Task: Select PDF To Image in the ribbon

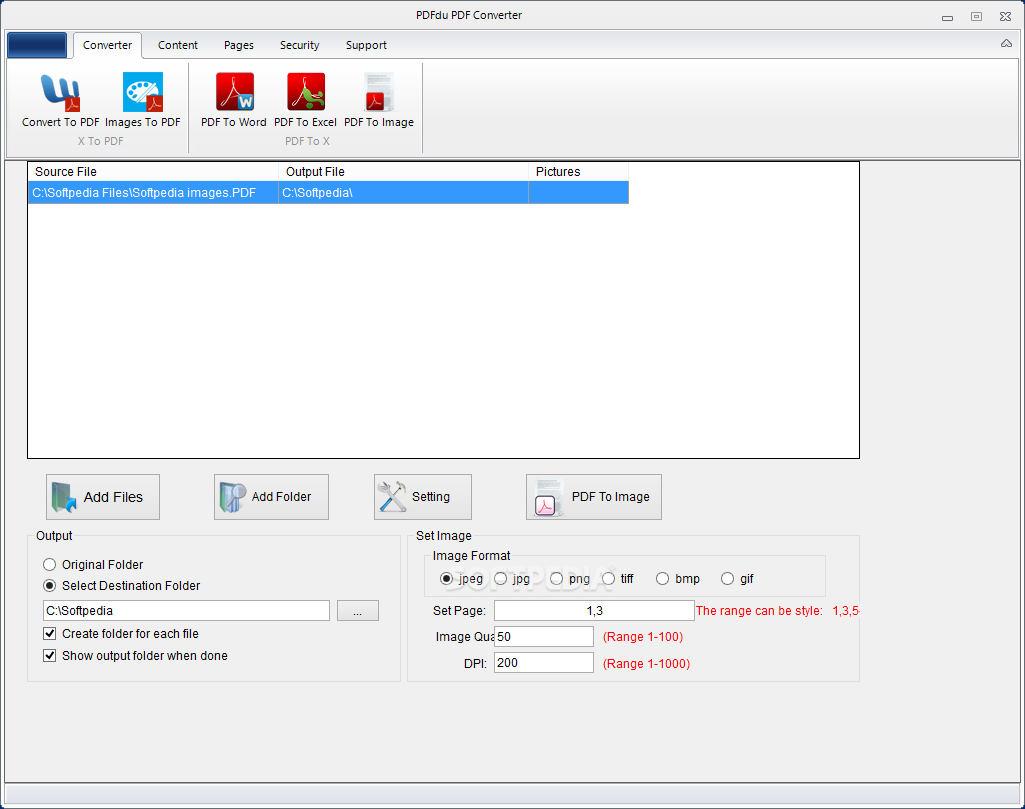Action: [379, 100]
